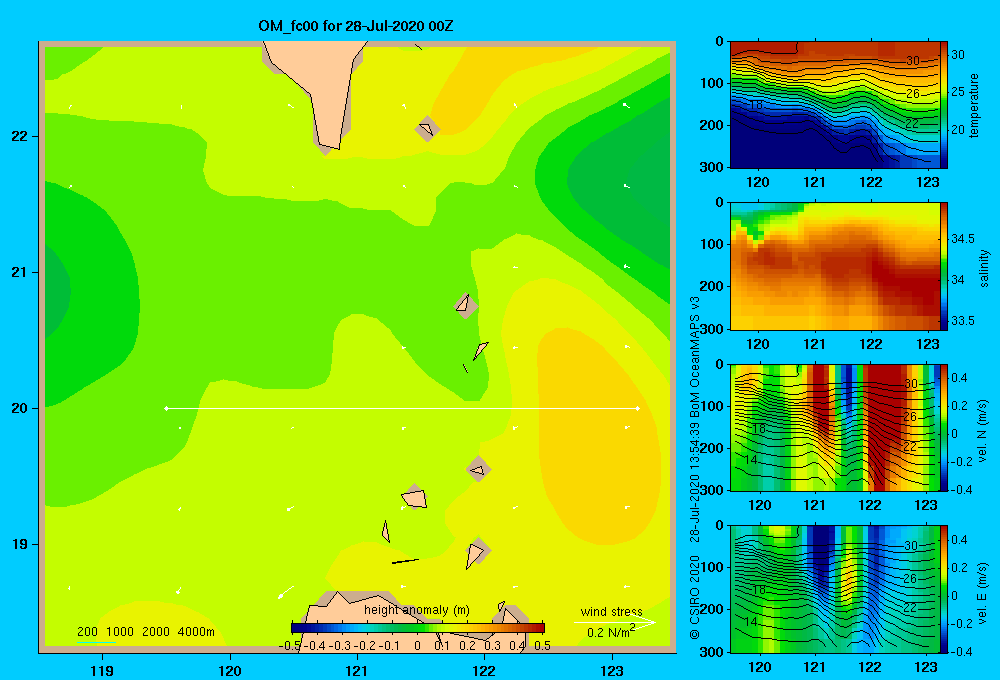
Task: Click the '0.2 N/m2' wind scale value
Action: 611,632
